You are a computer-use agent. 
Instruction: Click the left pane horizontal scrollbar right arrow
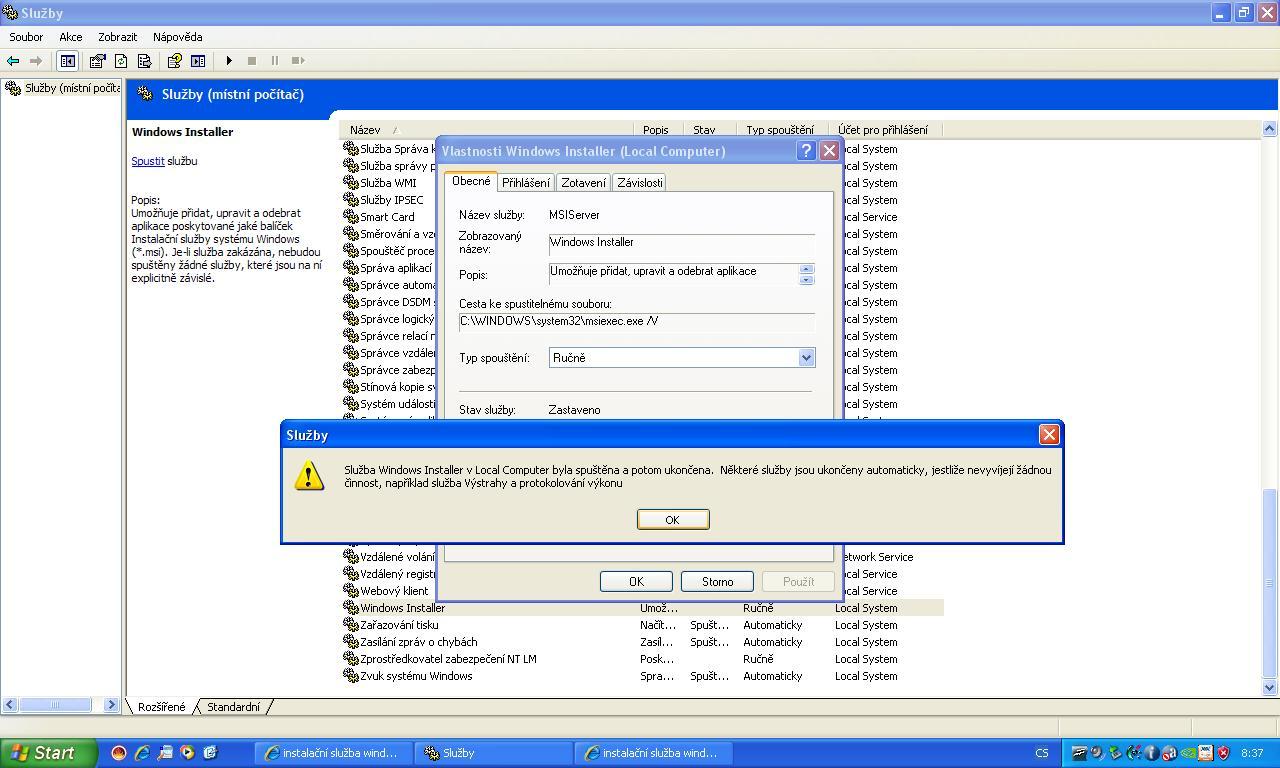point(112,705)
